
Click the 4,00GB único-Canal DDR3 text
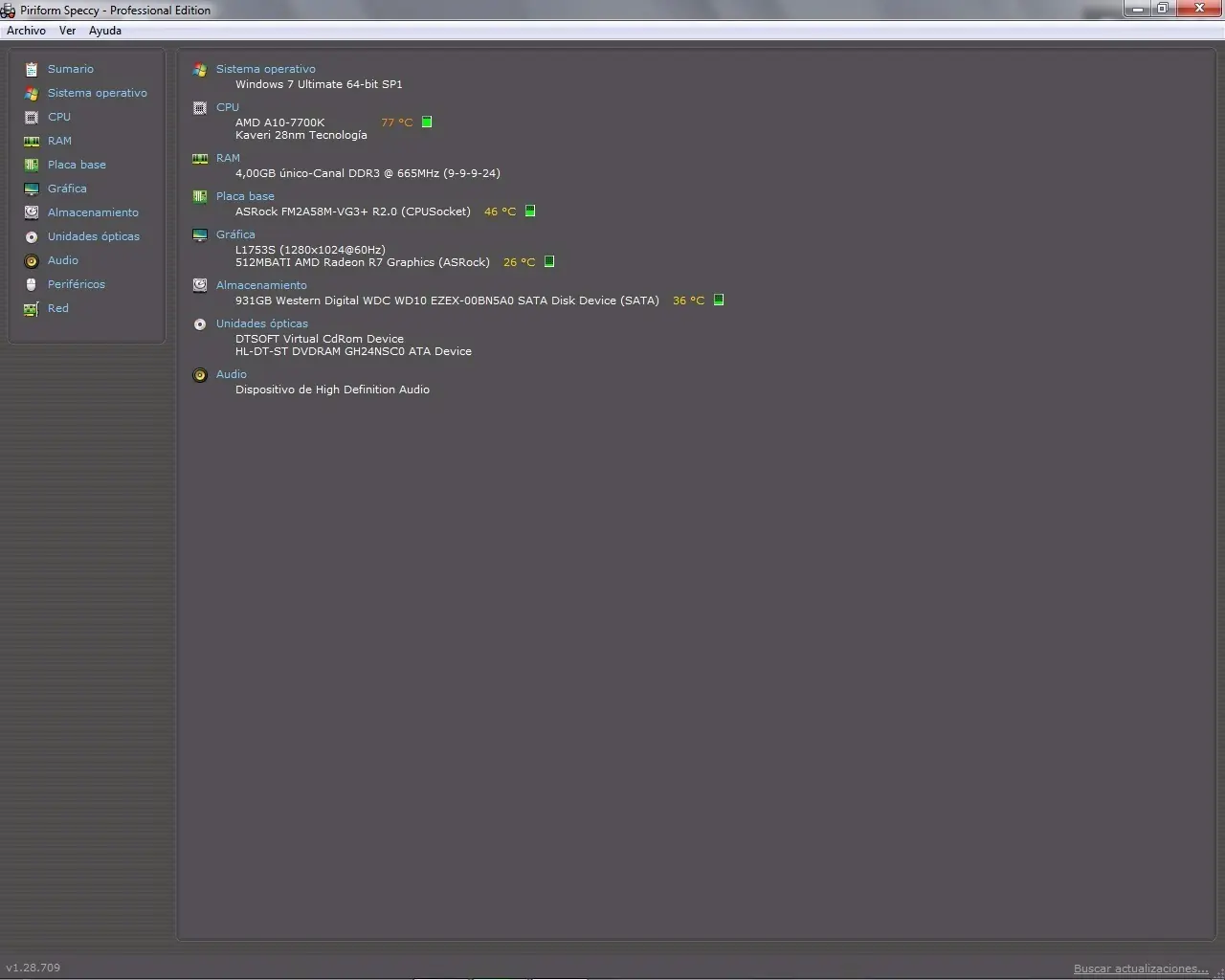367,173
